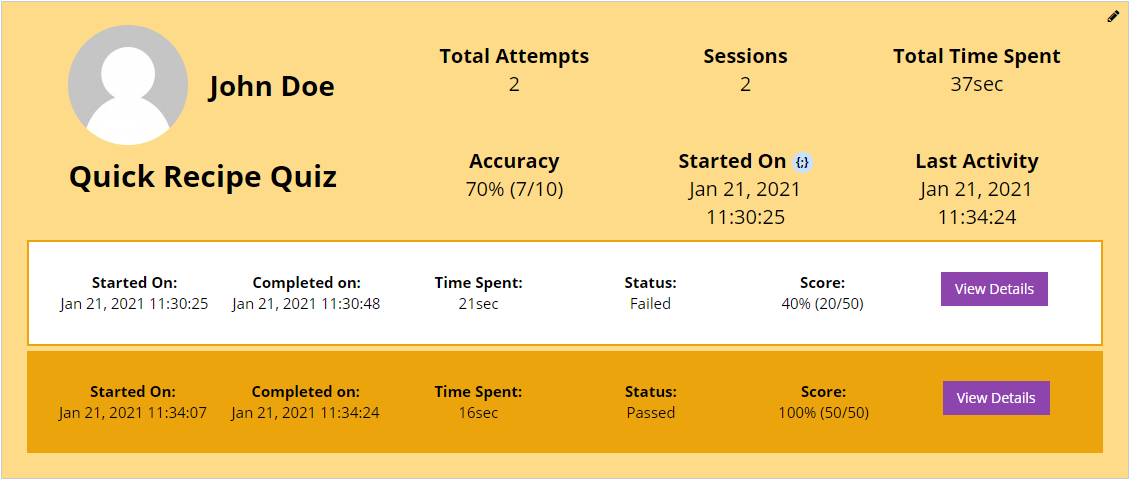Open View Details for the Failed attempt
The width and height of the screenshot is (1130, 479).
pos(994,289)
